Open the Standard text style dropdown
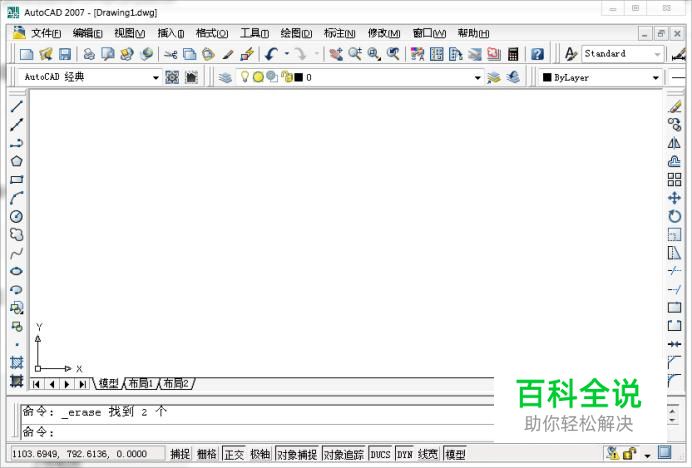 point(657,54)
